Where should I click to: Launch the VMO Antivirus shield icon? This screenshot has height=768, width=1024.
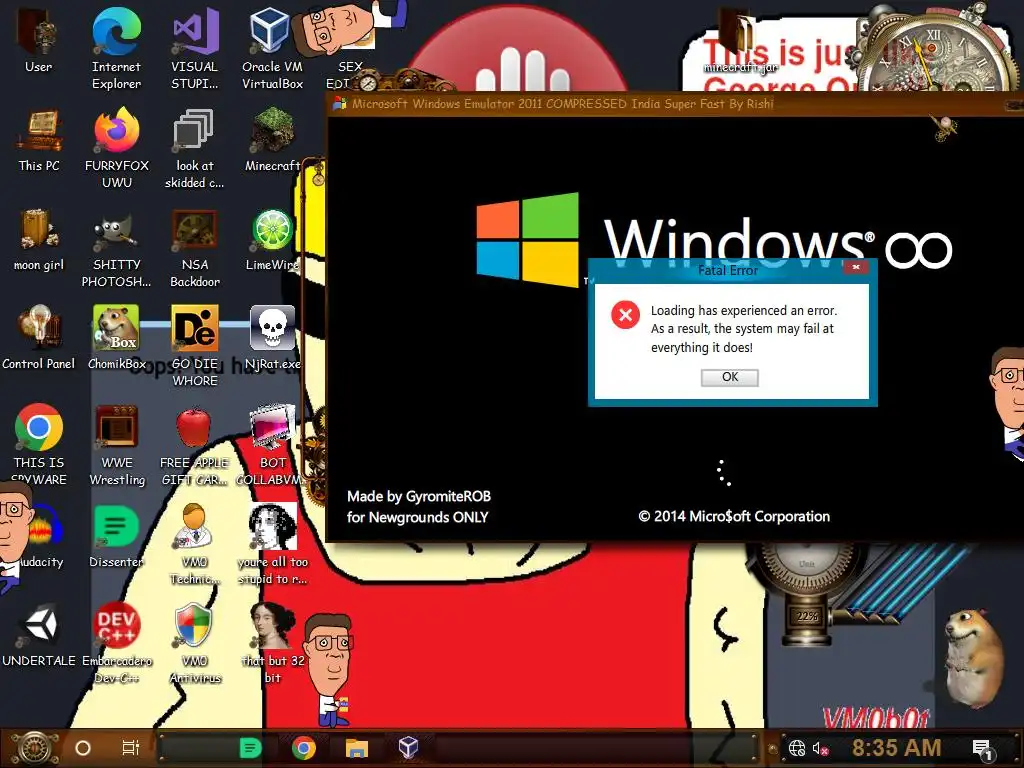coord(195,643)
